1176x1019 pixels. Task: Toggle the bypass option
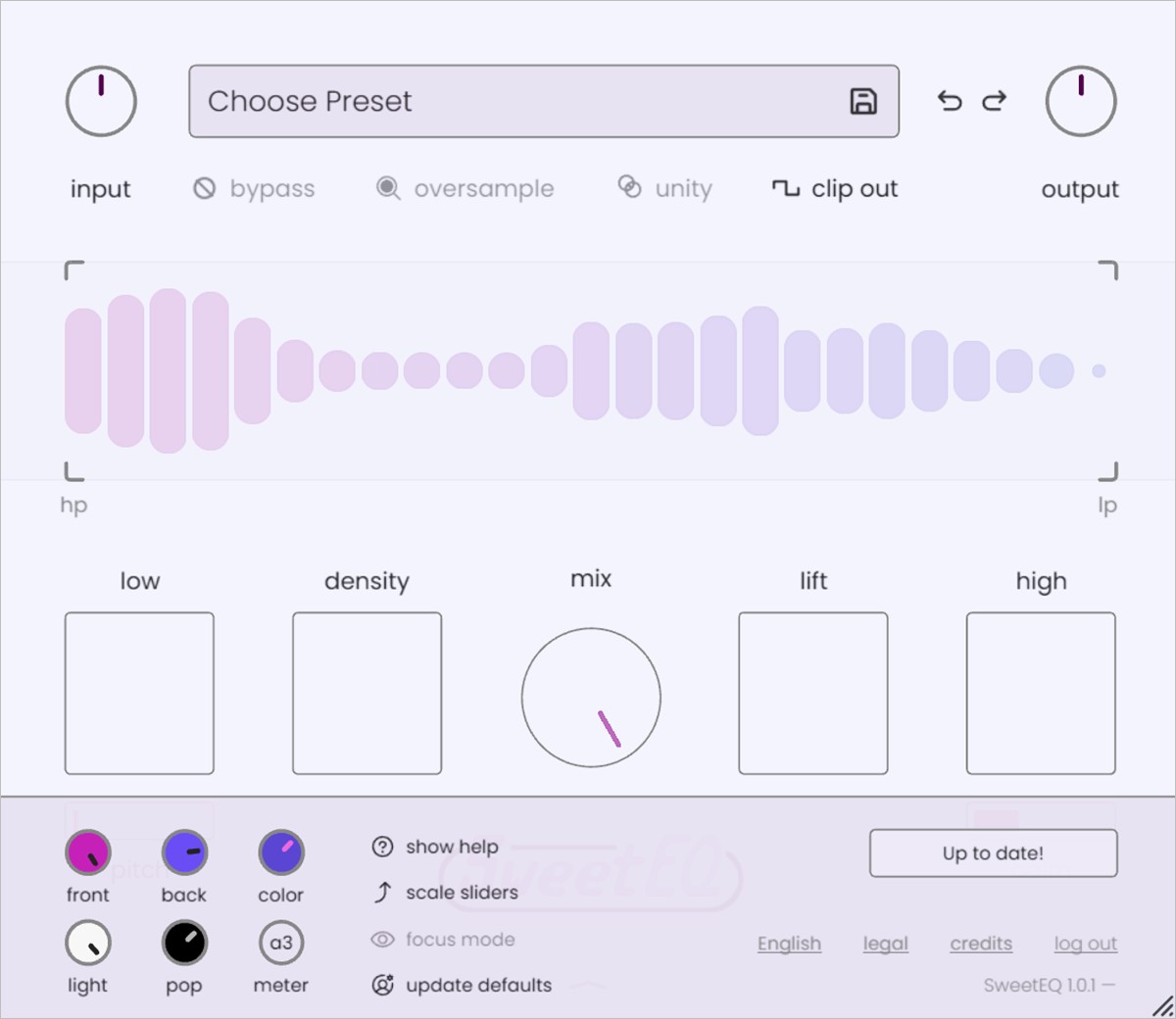(254, 188)
